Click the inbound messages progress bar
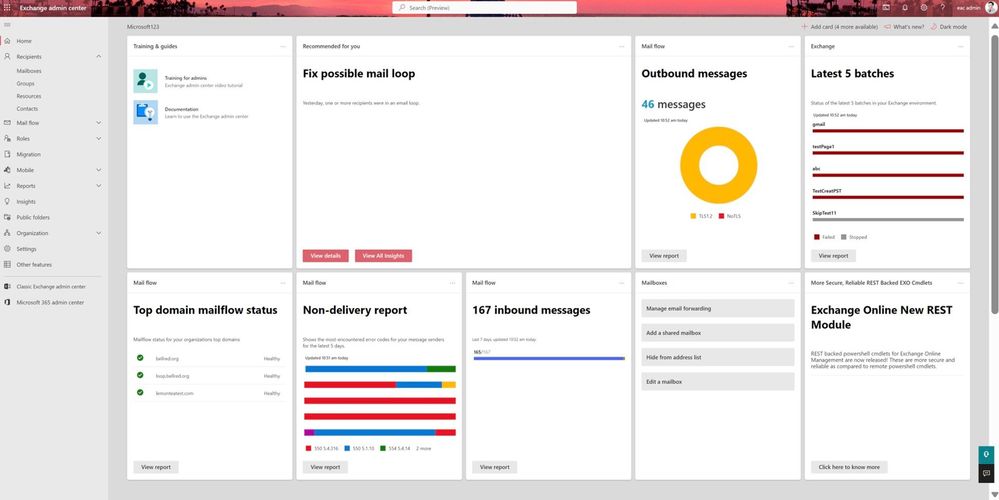Viewport: 999px width, 500px height. (x=549, y=359)
